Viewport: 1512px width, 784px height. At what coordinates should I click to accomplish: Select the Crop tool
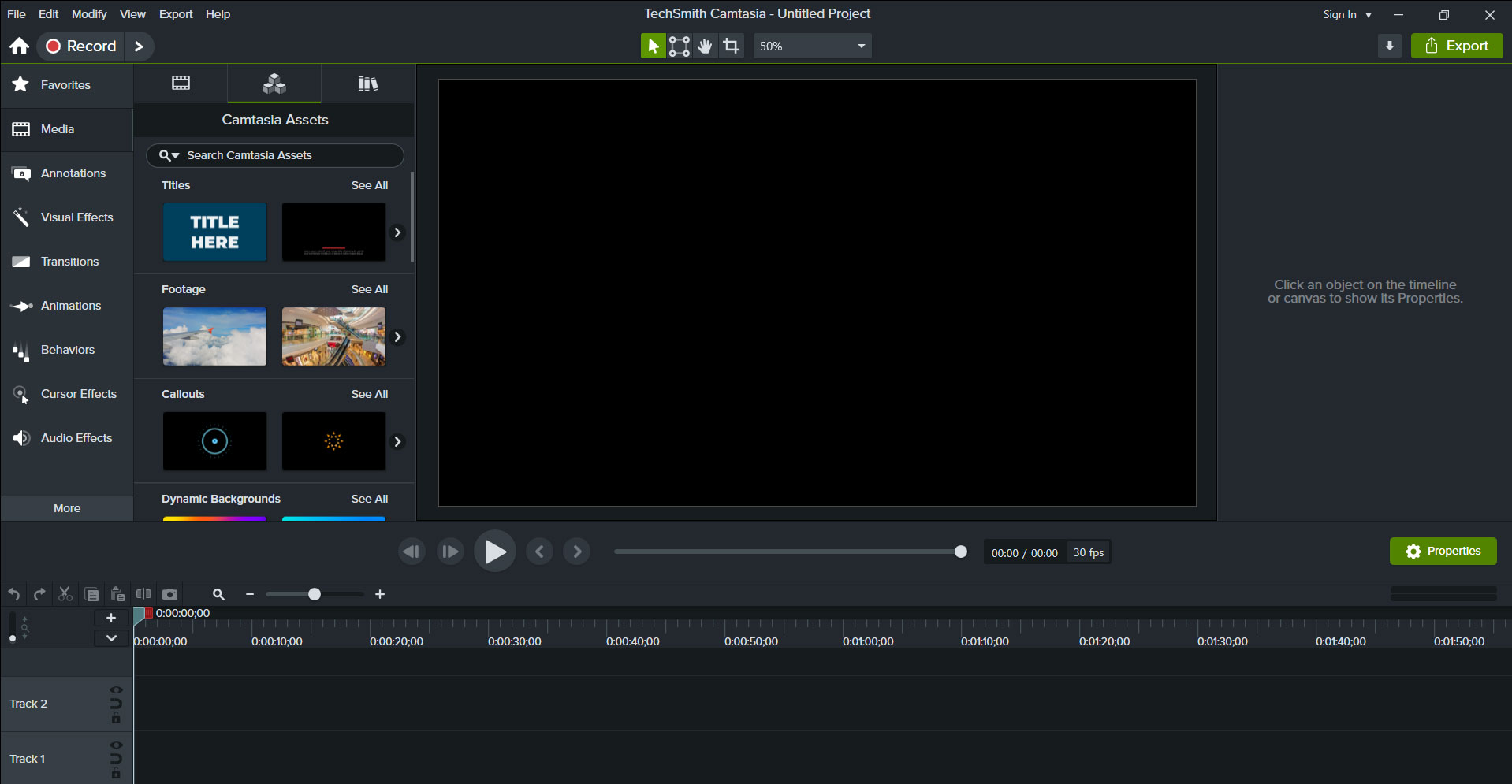[732, 46]
